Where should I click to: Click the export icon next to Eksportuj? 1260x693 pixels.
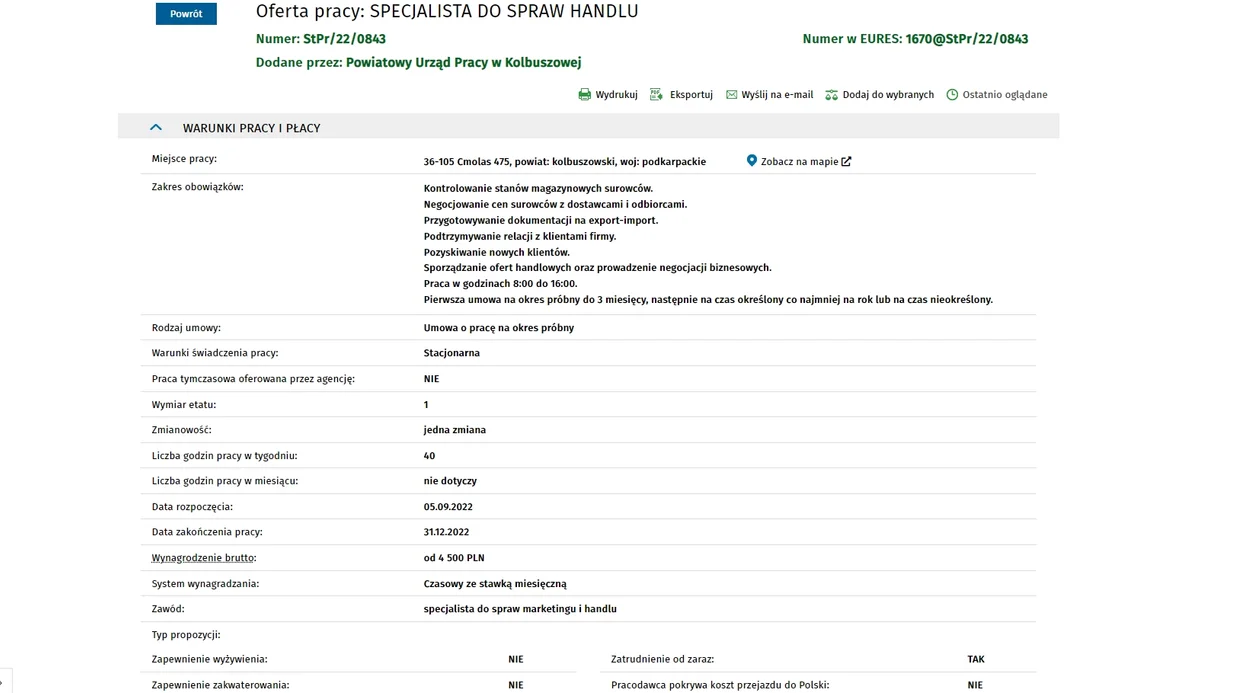[x=656, y=95]
